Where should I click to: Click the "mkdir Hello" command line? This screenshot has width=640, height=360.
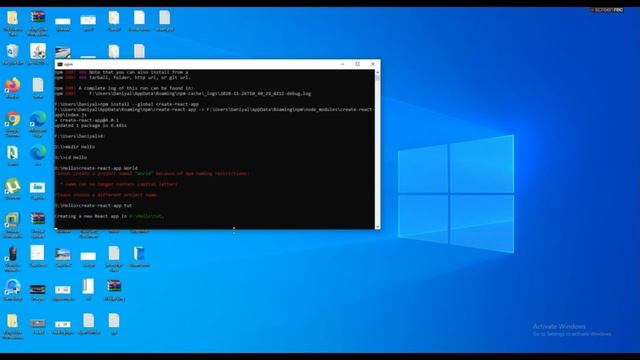[75, 147]
